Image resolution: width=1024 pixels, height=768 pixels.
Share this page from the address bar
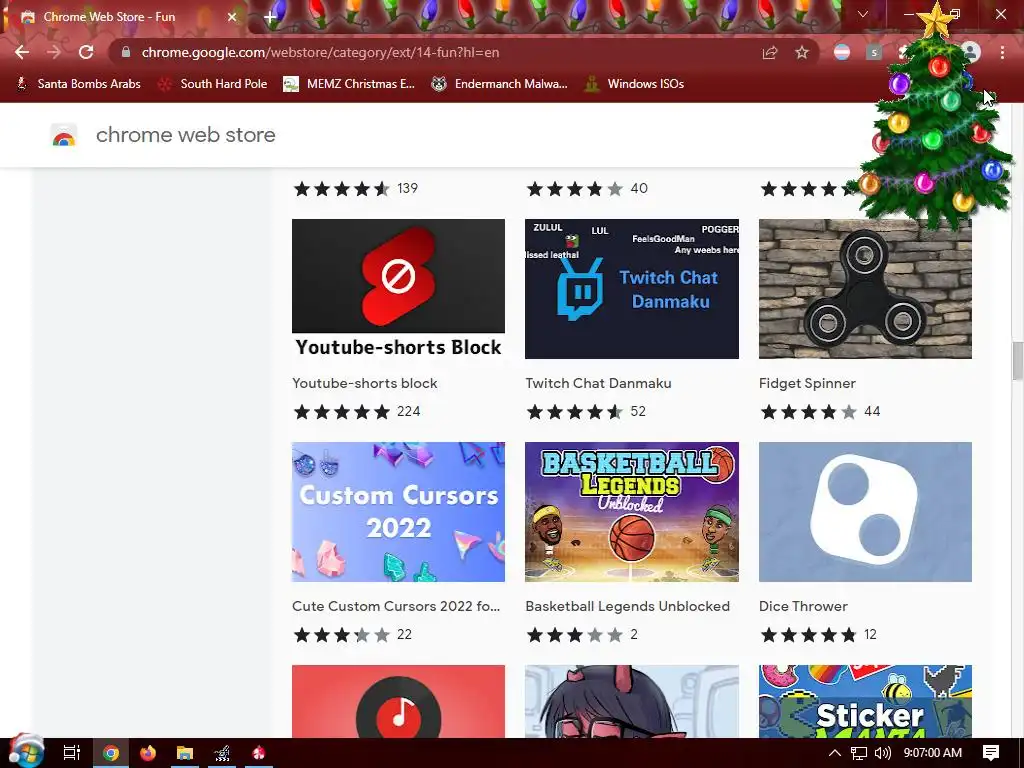point(770,52)
